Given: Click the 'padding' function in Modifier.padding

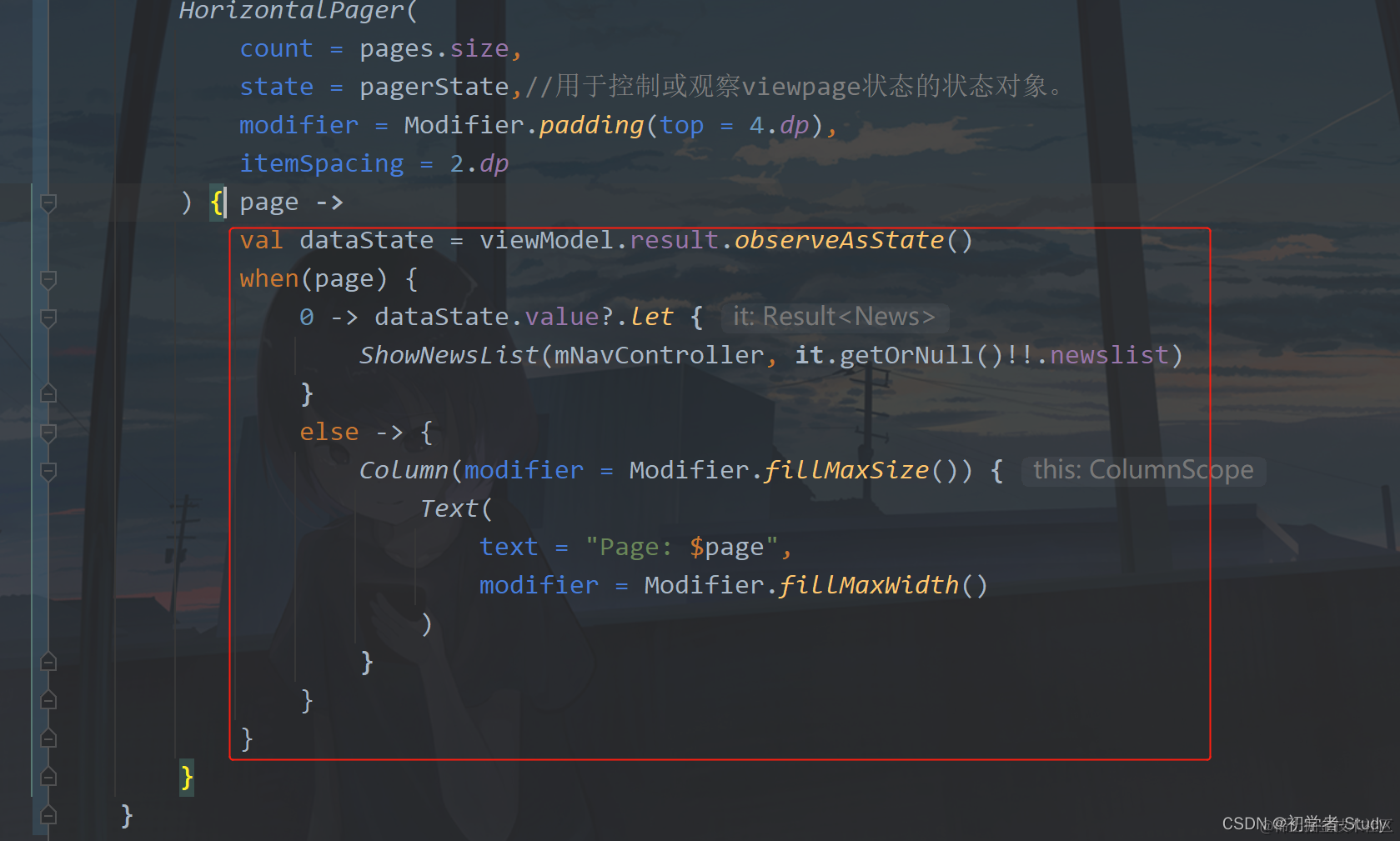Looking at the screenshot, I should pyautogui.click(x=591, y=125).
